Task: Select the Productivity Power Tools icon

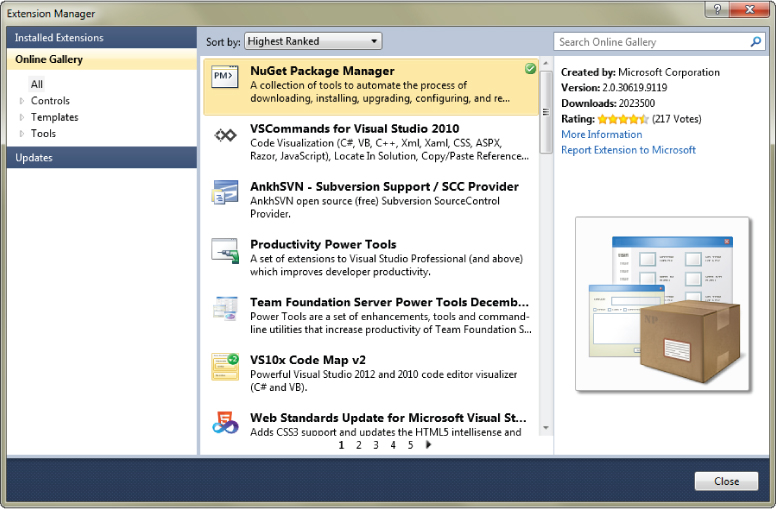Action: pyautogui.click(x=225, y=250)
